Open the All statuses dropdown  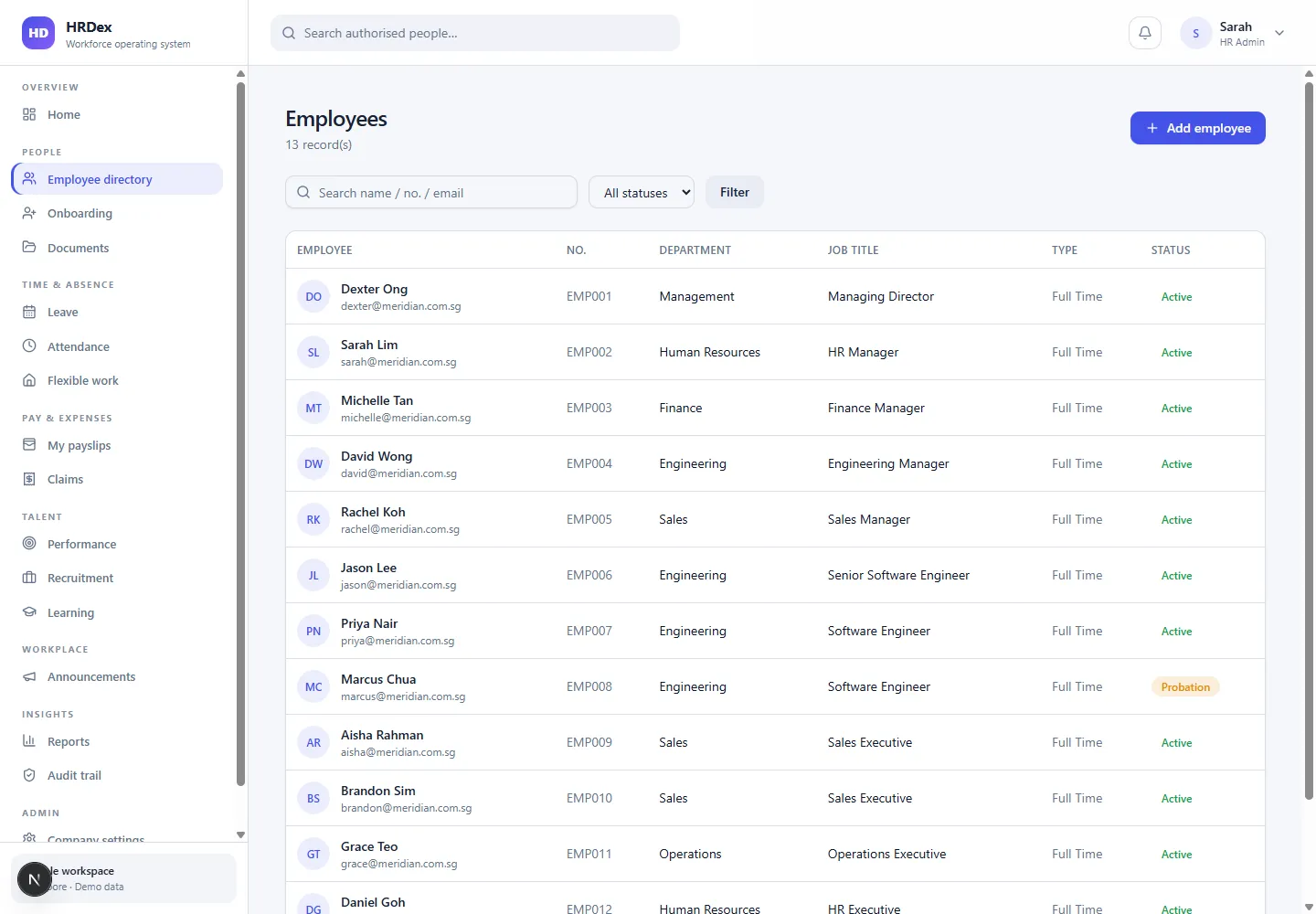pos(642,193)
